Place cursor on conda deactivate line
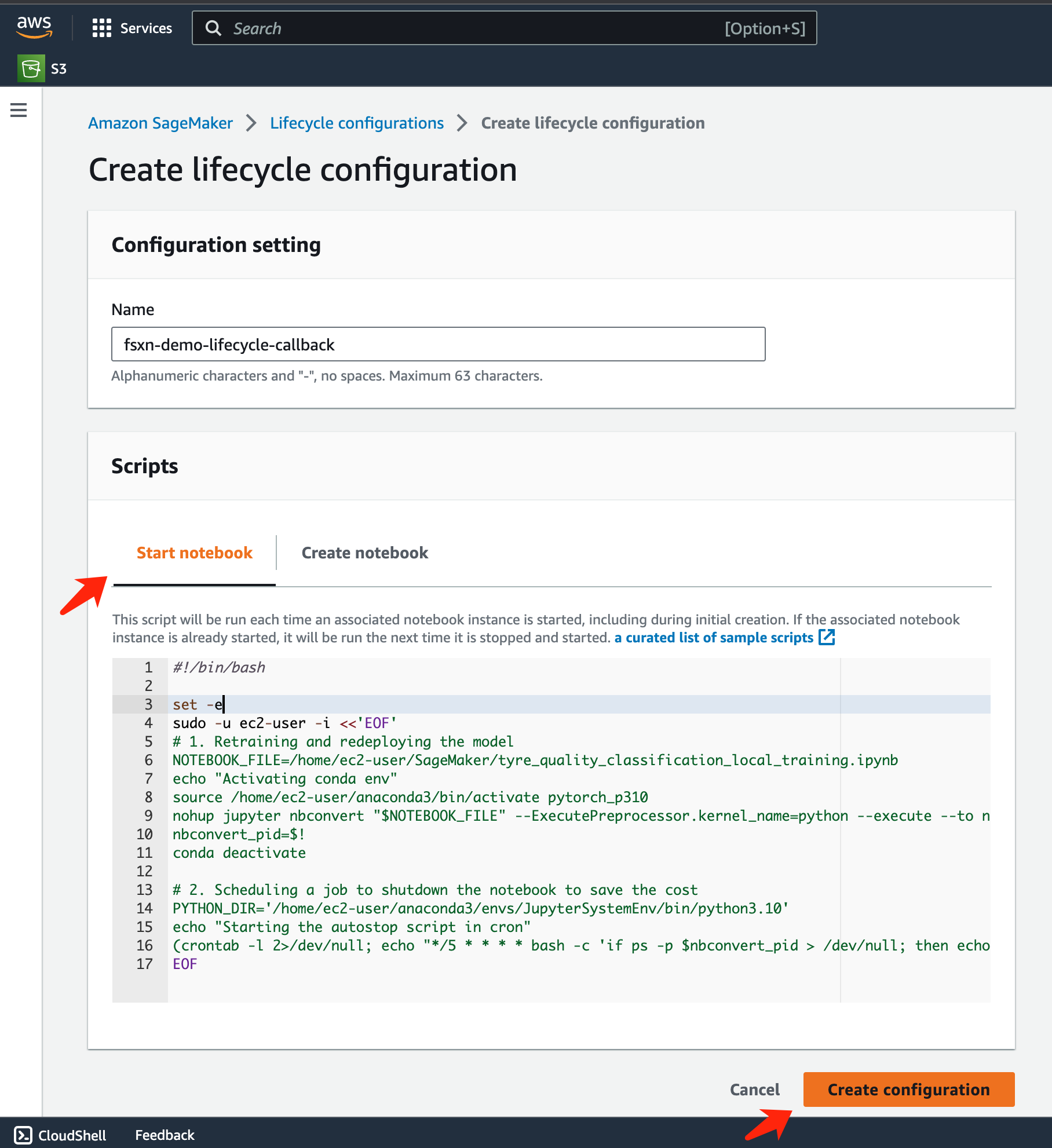Screen dimensions: 1052x1148 (x=239, y=853)
